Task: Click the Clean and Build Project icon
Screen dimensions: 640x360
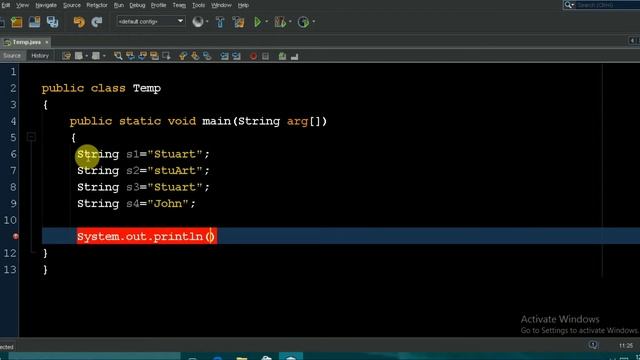Action: (x=238, y=22)
